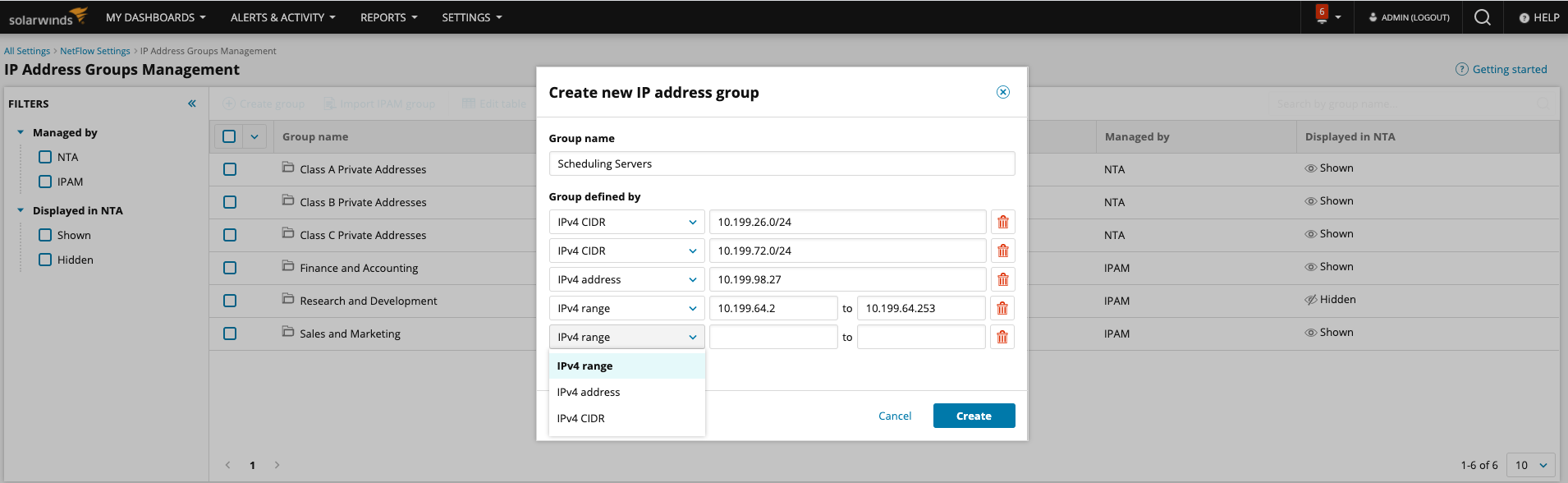Remove the empty IPv4 range row

pos(1002,337)
